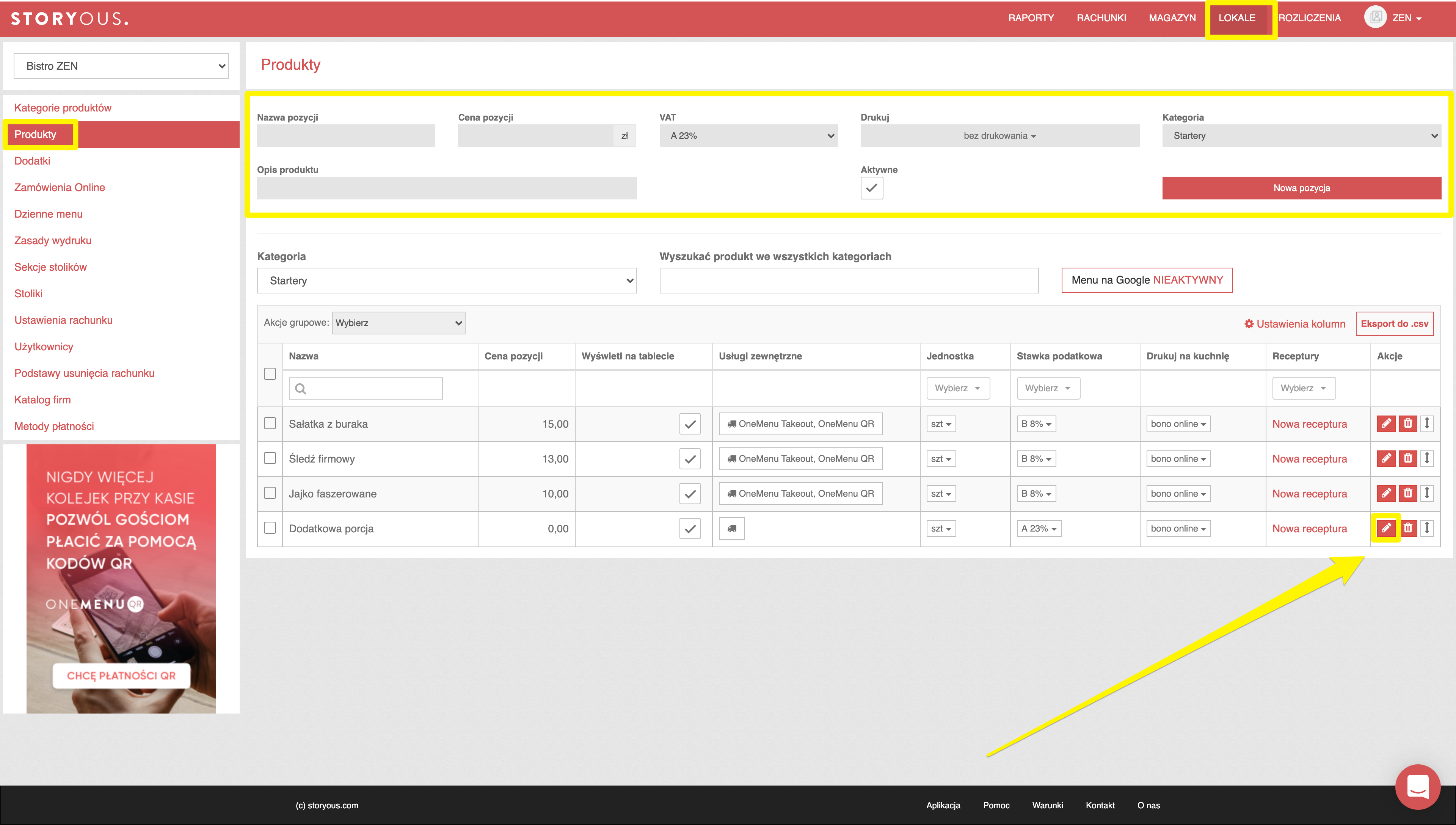
Task: Check the Śledź firmowy row checkbox
Action: 270,458
